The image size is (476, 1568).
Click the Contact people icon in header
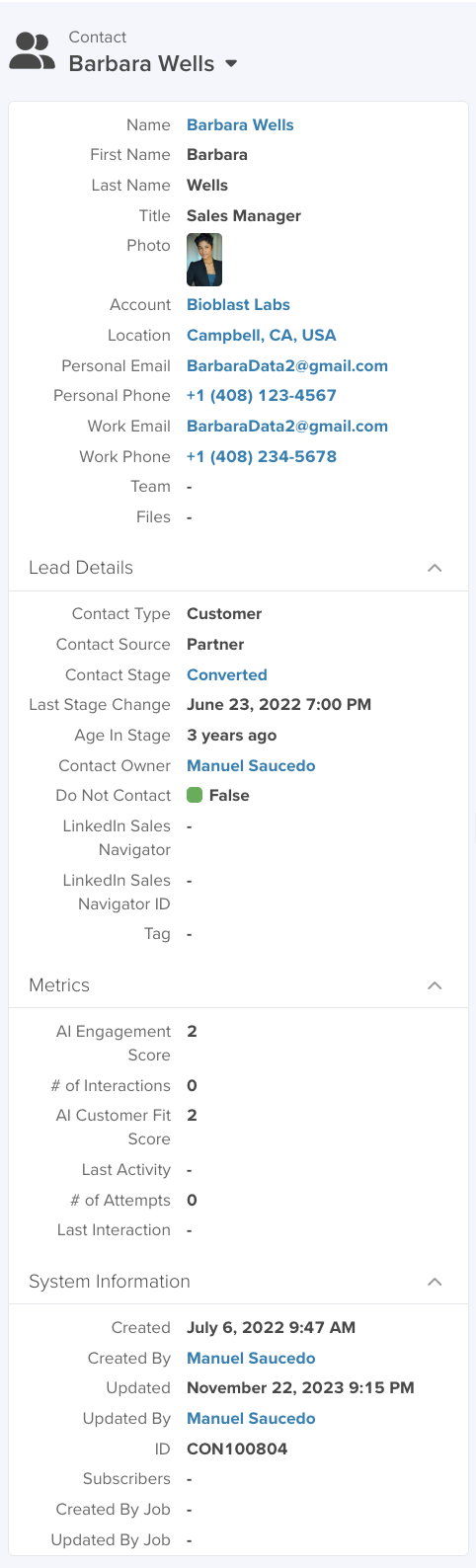pyautogui.click(x=32, y=51)
